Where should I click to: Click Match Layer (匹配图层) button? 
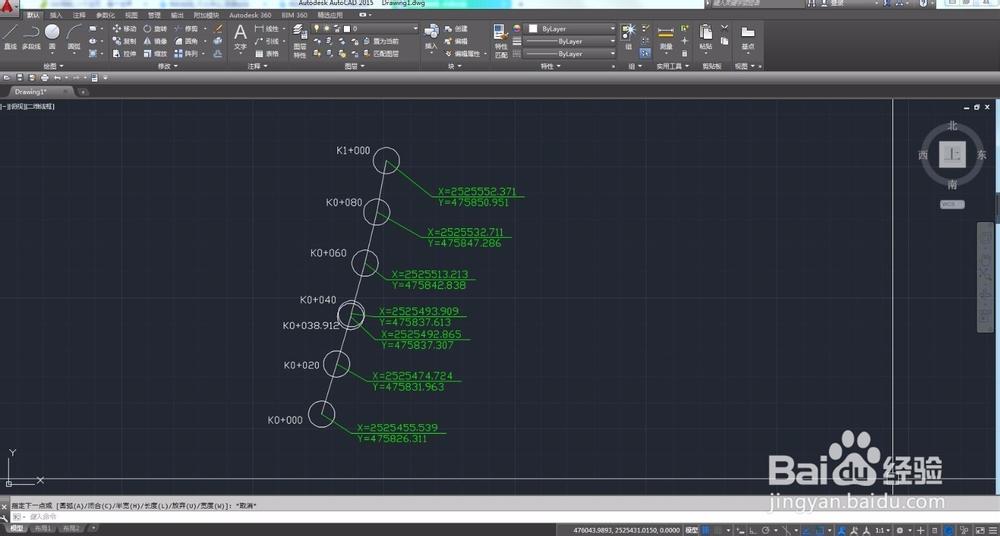(x=381, y=54)
